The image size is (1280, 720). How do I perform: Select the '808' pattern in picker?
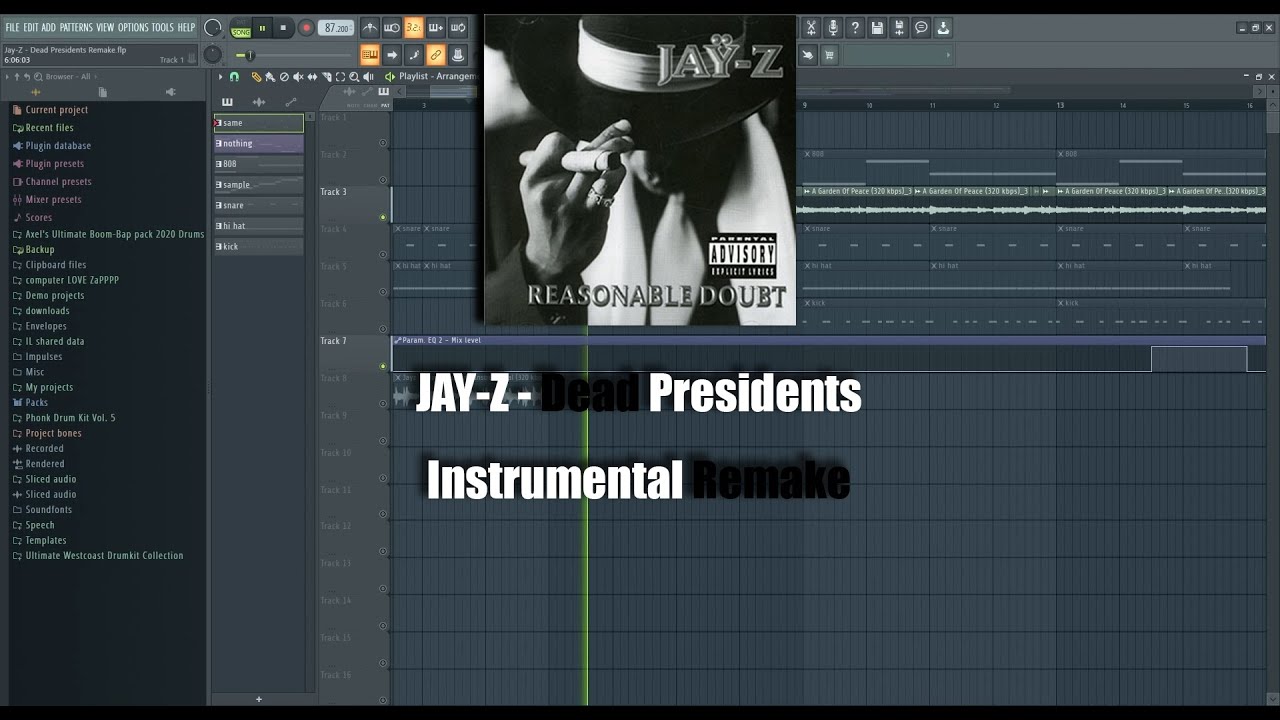click(258, 164)
